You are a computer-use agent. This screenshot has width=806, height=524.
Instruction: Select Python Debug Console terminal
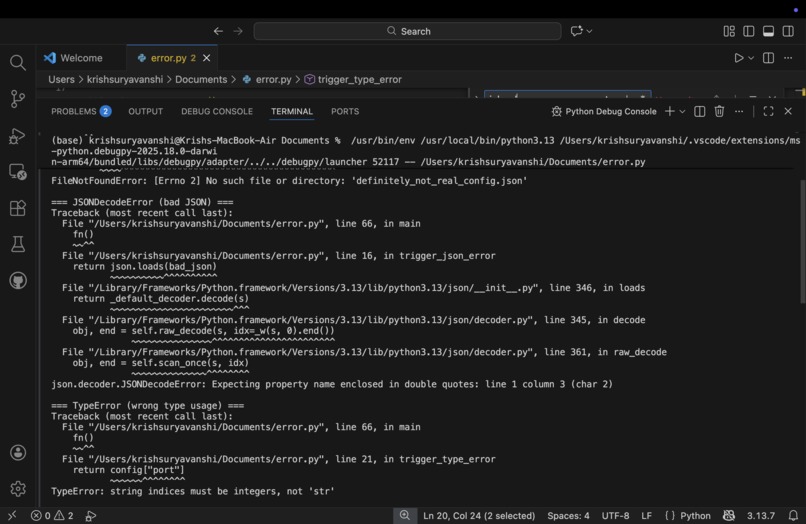pos(604,112)
